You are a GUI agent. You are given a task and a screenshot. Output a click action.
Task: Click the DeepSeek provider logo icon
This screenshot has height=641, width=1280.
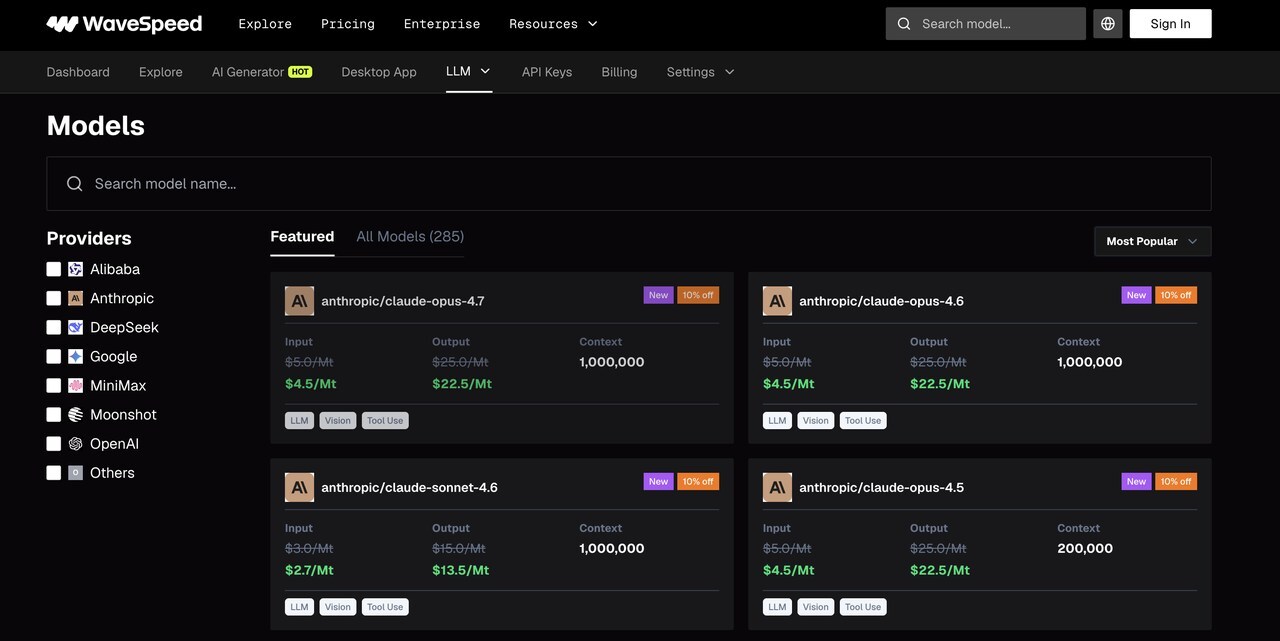[75, 327]
